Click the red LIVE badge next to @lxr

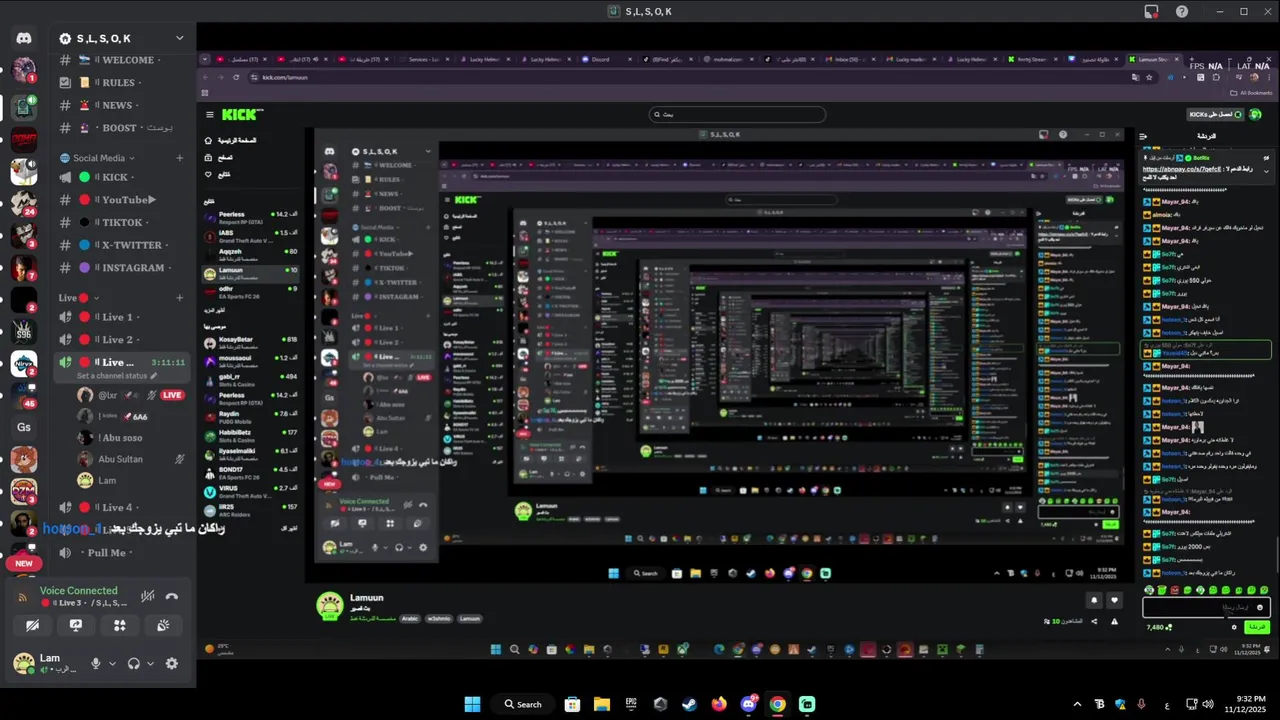point(173,395)
